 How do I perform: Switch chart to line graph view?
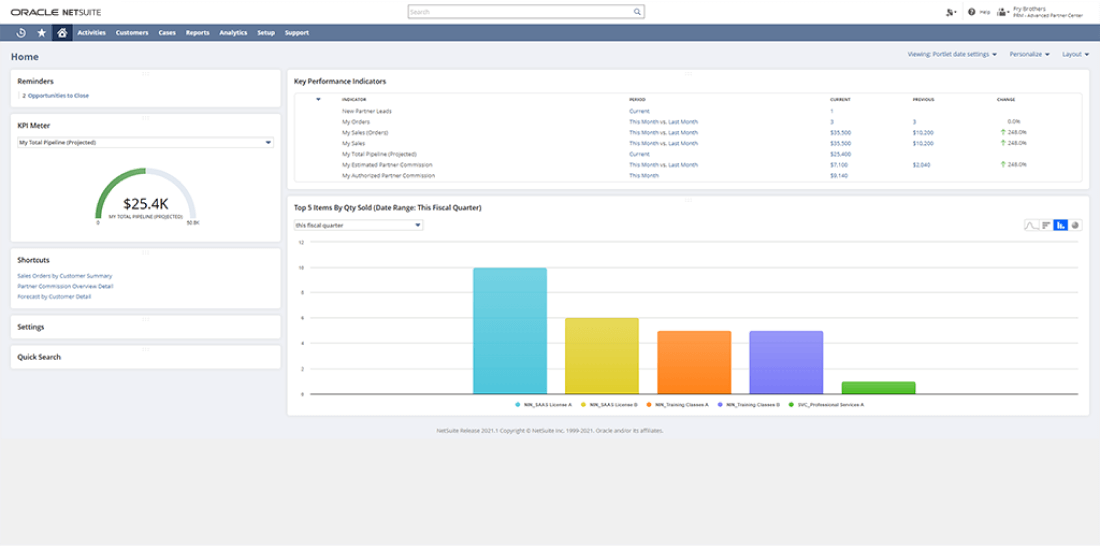click(1030, 225)
